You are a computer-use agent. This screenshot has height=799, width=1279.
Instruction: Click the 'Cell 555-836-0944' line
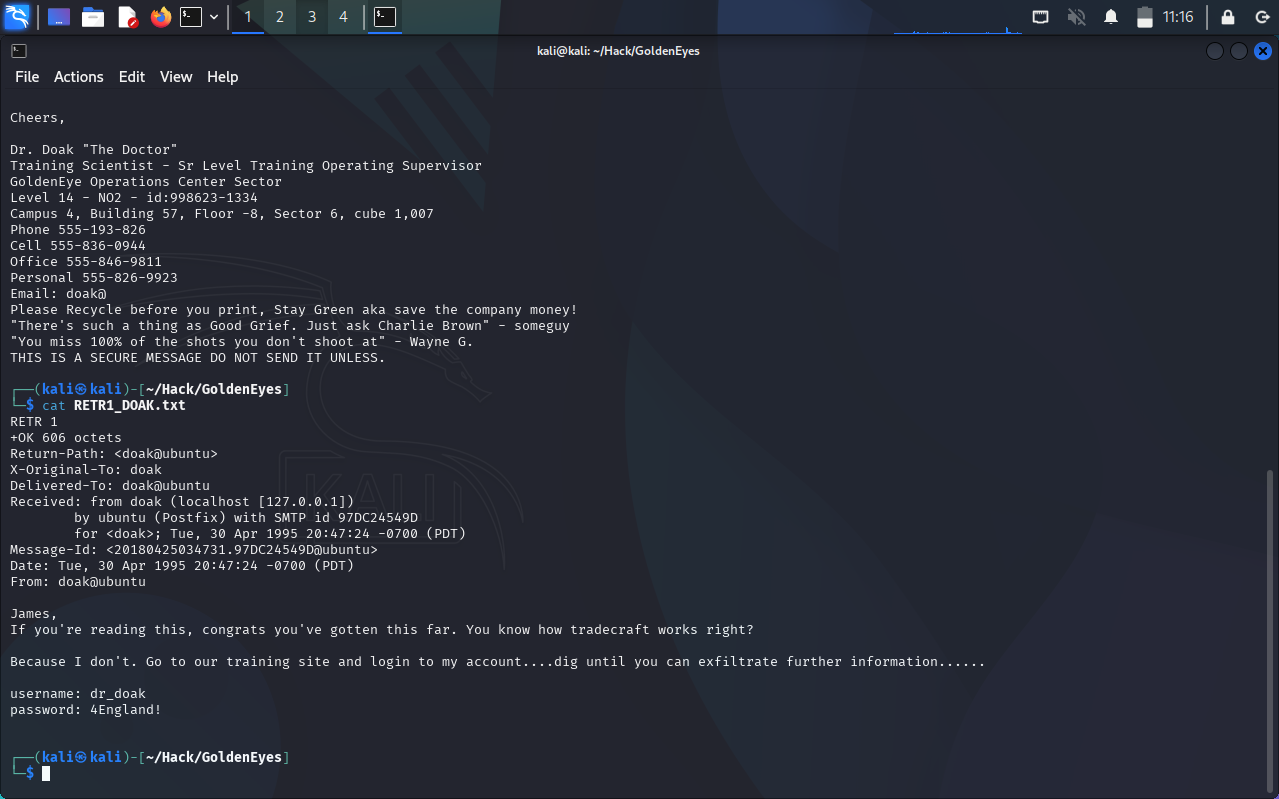78,246
